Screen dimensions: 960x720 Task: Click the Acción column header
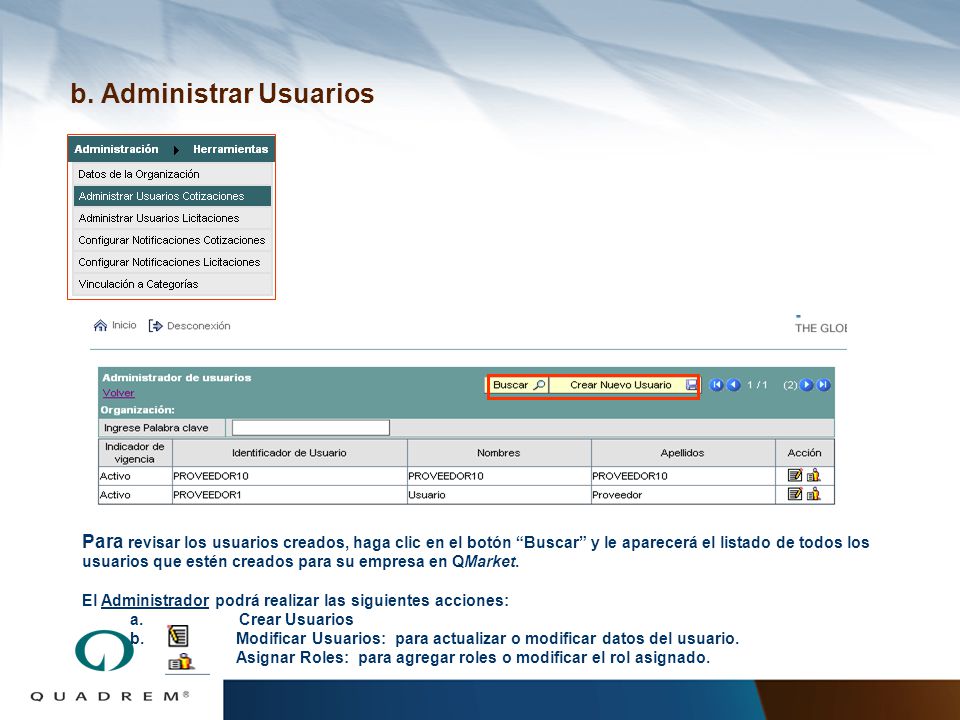click(x=804, y=453)
